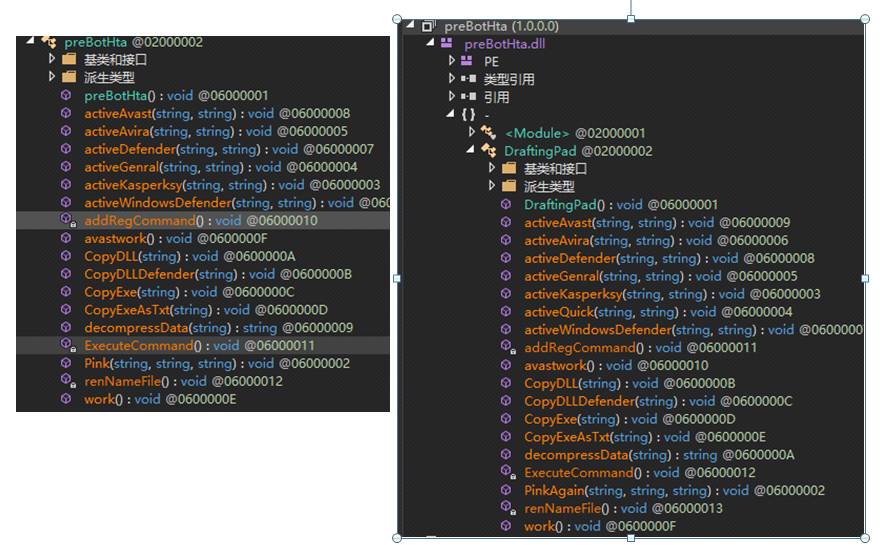Select ExecuteCommand method at @06000011
This screenshot has width=886, height=545.
[x=140, y=346]
